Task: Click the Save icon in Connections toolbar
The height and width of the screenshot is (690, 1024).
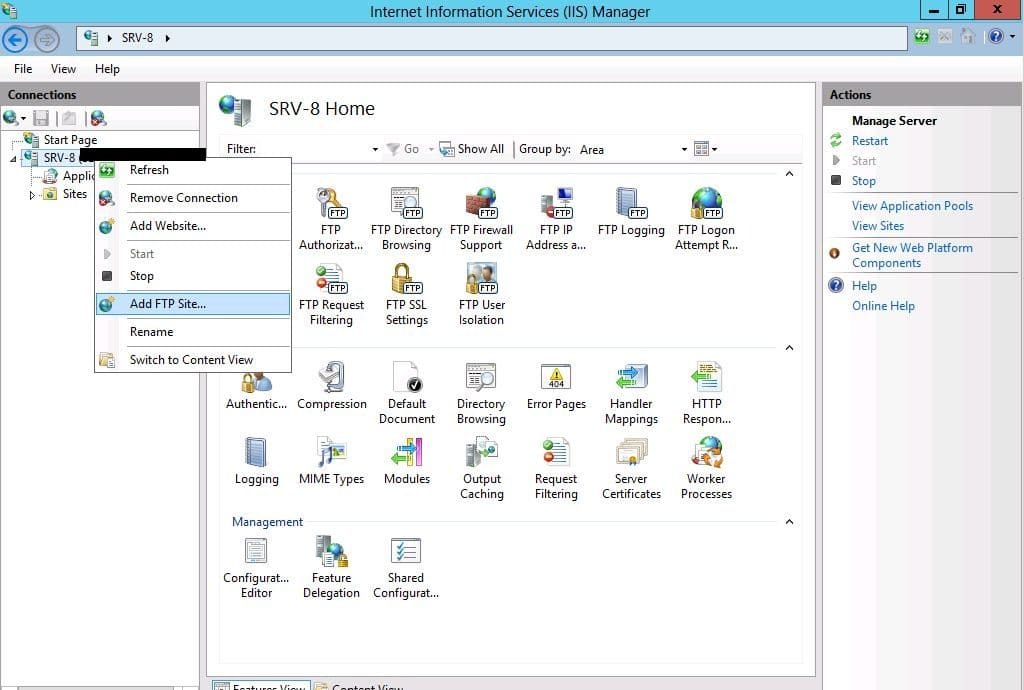Action: pyautogui.click(x=41, y=118)
